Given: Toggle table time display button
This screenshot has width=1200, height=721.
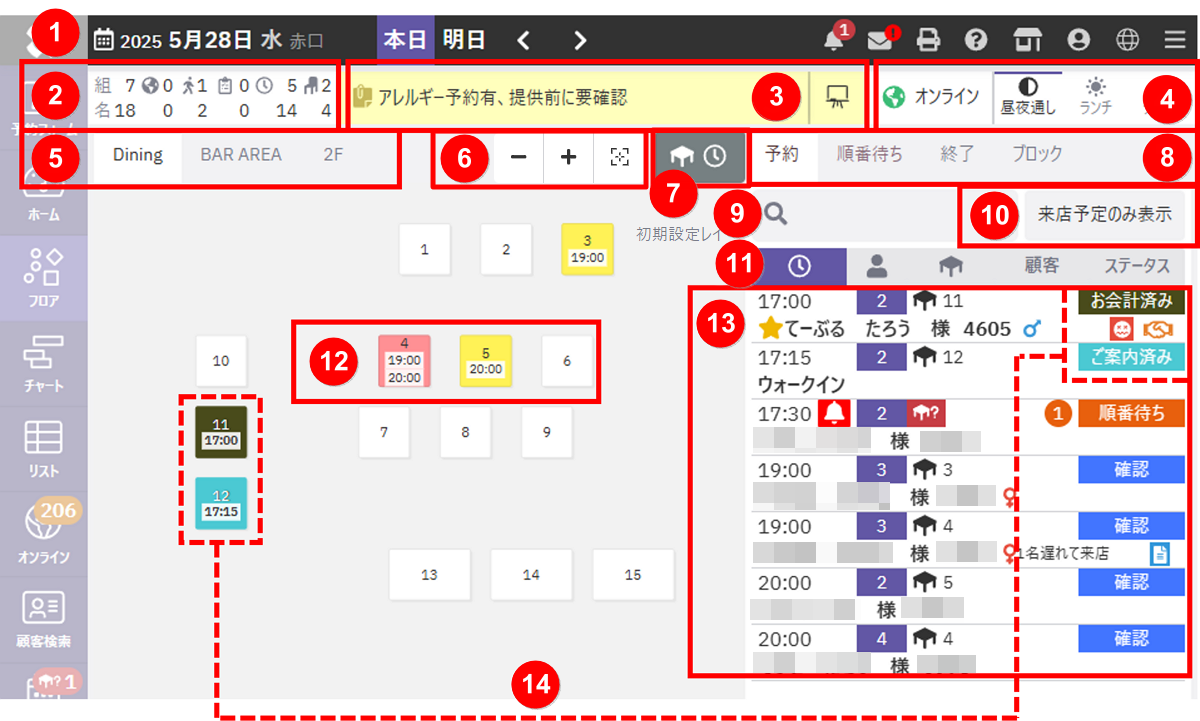Looking at the screenshot, I should tap(700, 157).
